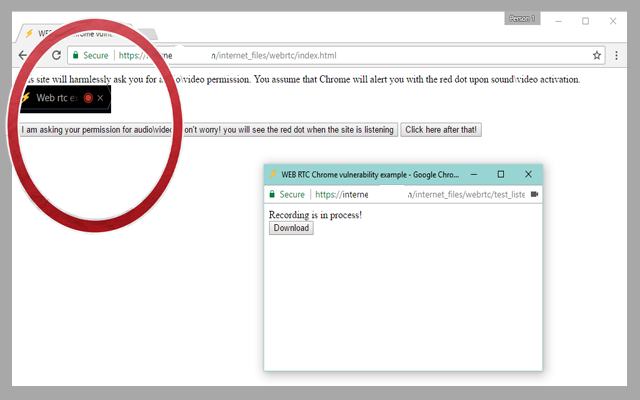
Task: Click the camera indicator icon in popup address bar
Action: coord(534,194)
